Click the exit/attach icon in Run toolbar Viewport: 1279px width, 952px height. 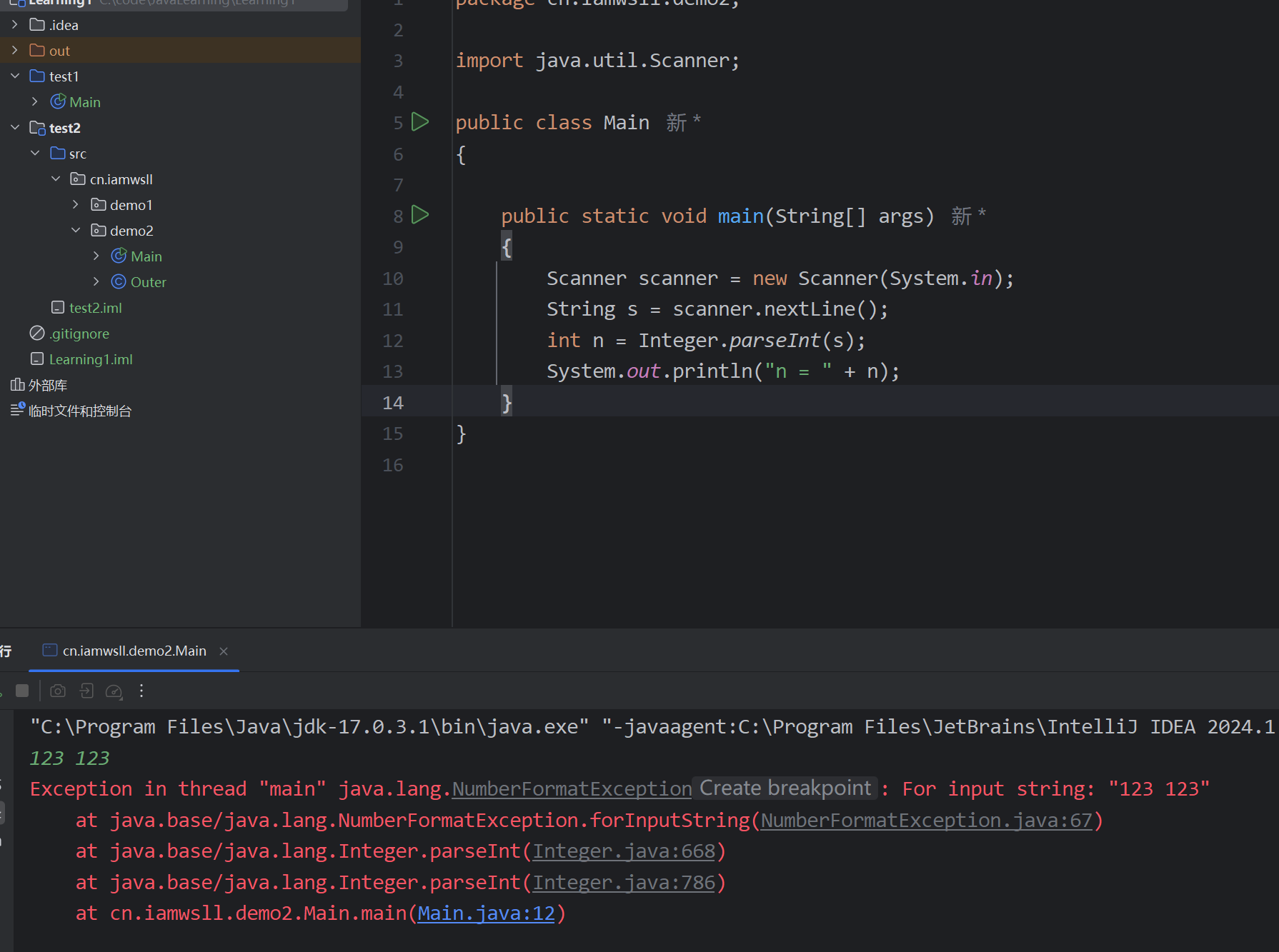(x=86, y=691)
